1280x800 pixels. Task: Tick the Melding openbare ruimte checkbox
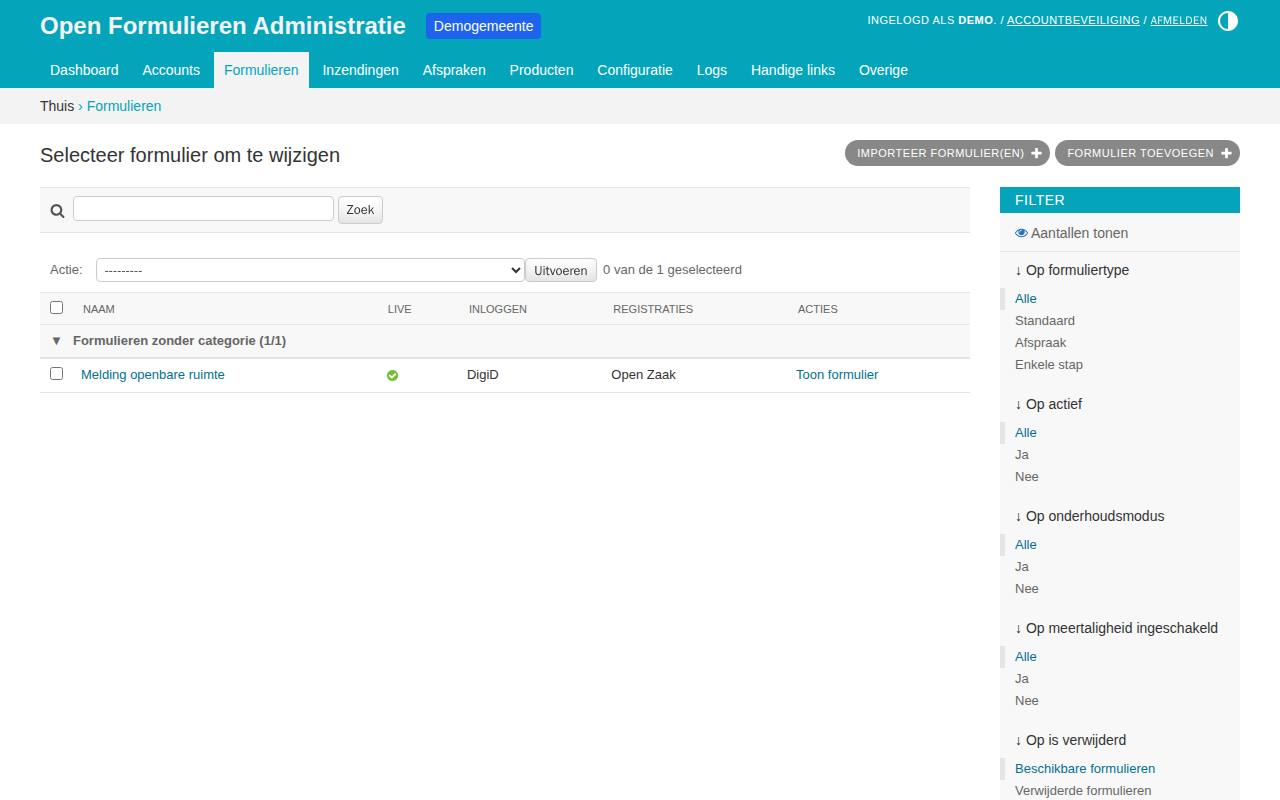57,374
